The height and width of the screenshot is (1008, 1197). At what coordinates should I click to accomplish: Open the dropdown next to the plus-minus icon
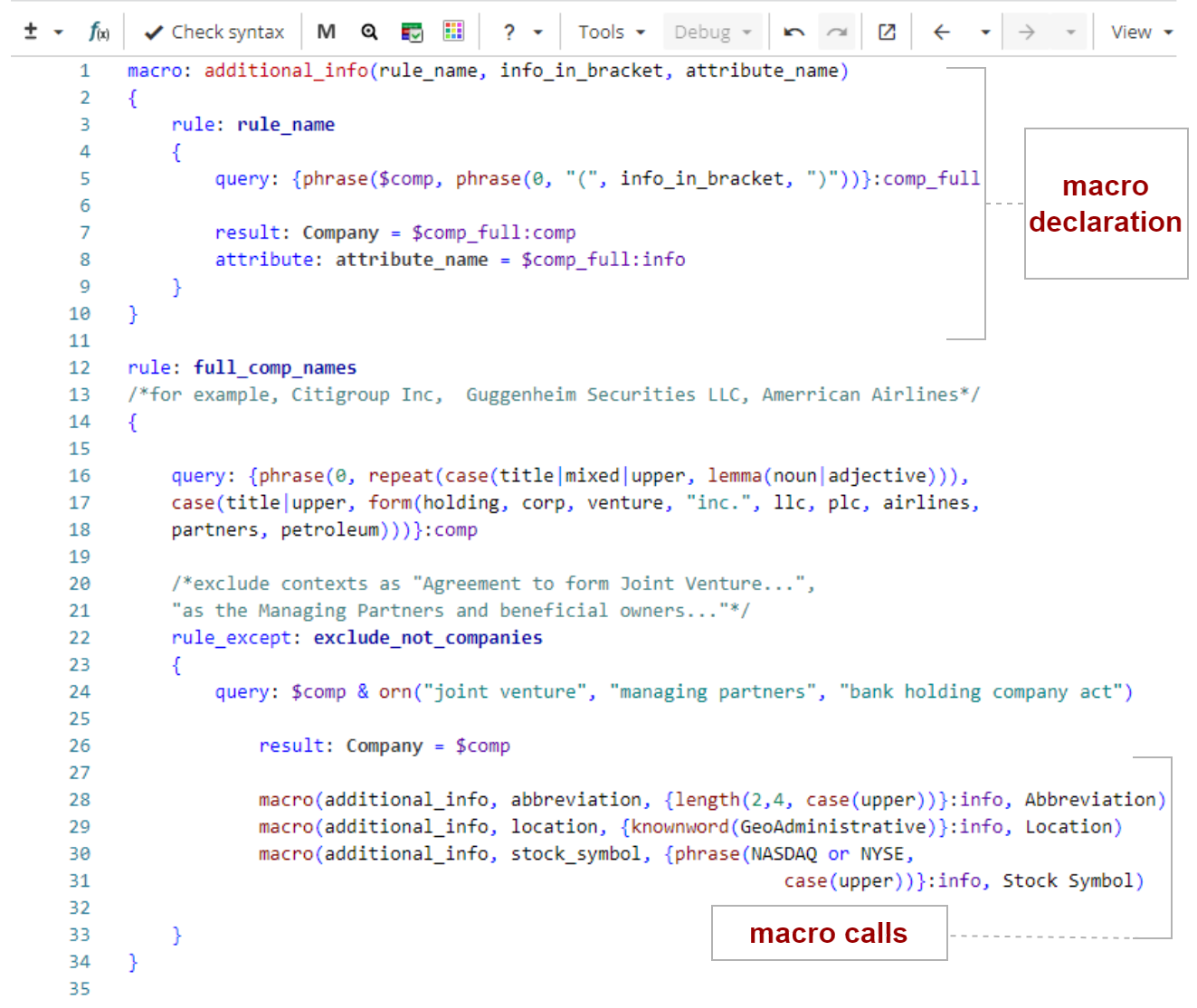(x=57, y=30)
